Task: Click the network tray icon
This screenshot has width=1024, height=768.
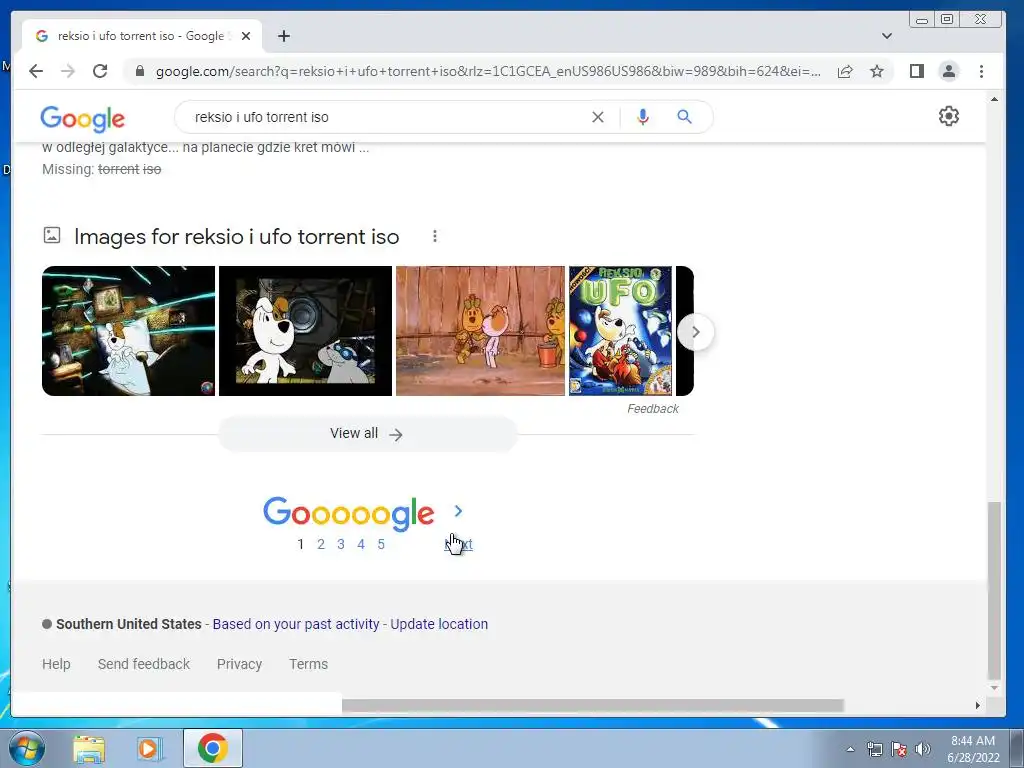Action: point(874,749)
